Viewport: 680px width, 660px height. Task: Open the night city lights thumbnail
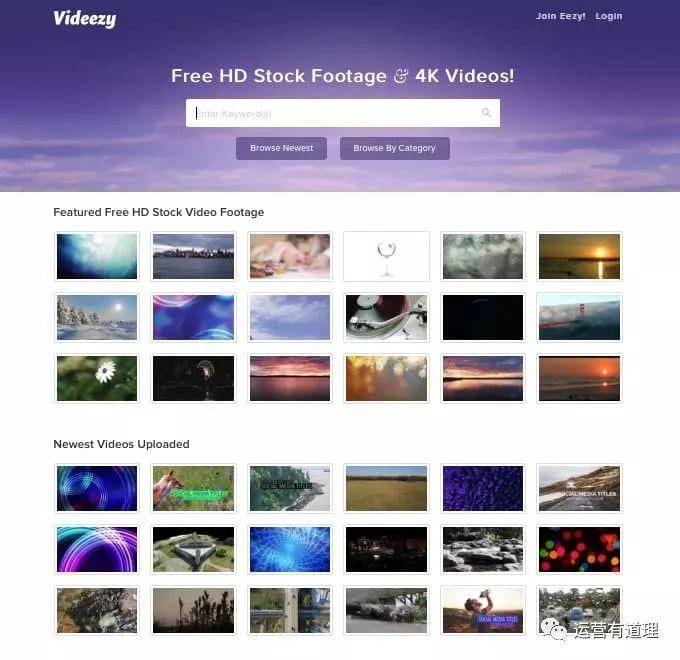pyautogui.click(x=386, y=549)
